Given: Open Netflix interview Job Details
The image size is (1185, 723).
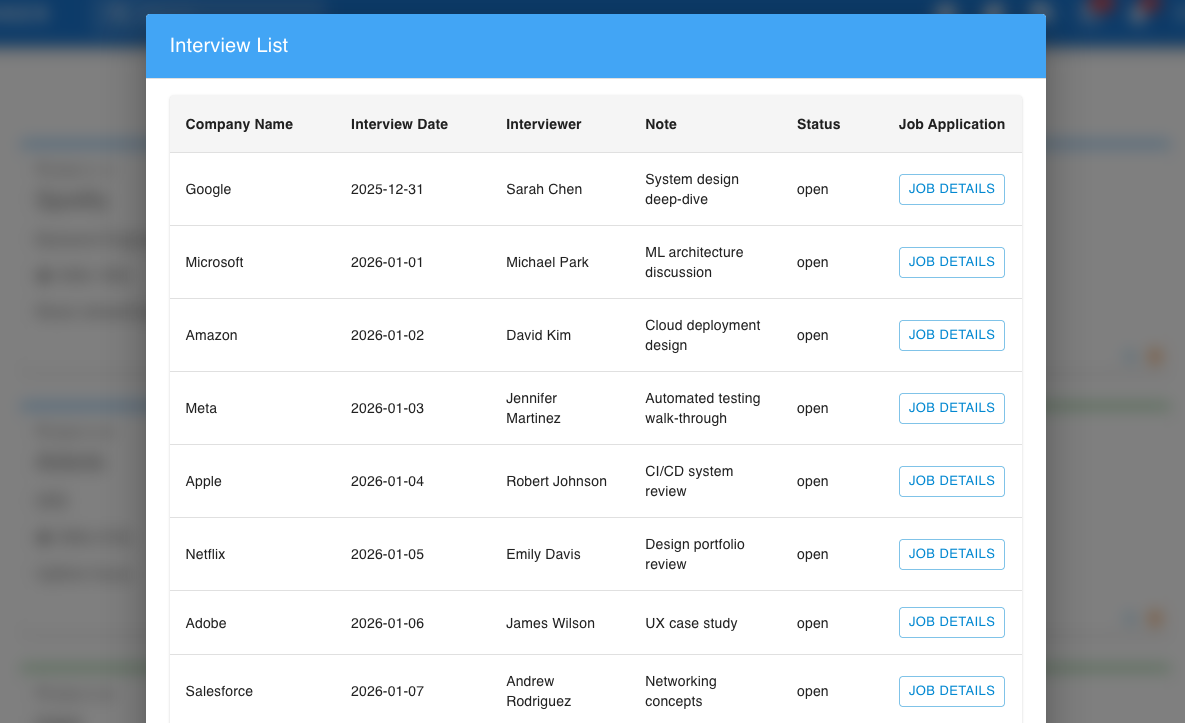Looking at the screenshot, I should tap(951, 554).
